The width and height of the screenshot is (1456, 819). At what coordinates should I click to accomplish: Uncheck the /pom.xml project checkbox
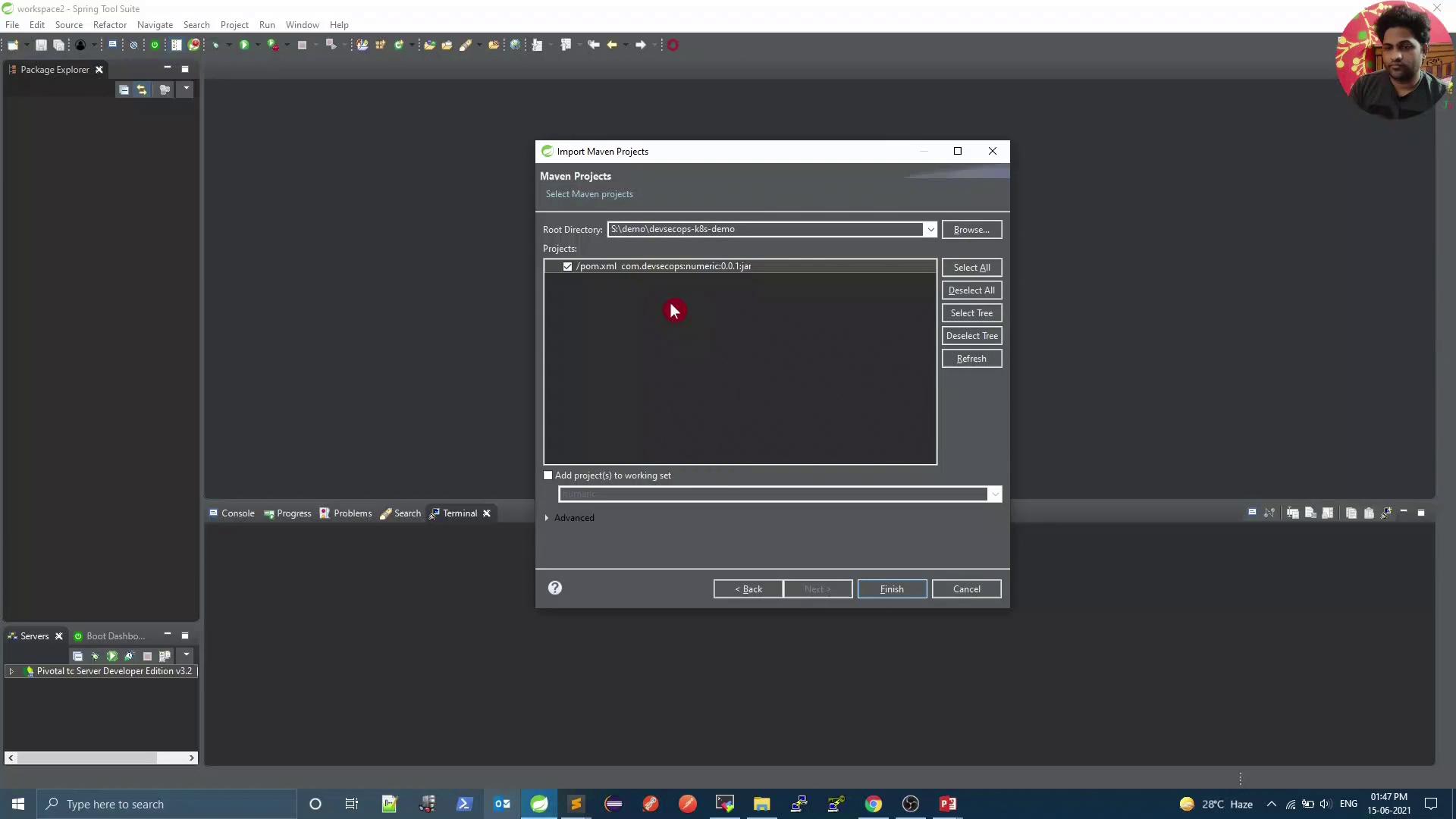567,267
